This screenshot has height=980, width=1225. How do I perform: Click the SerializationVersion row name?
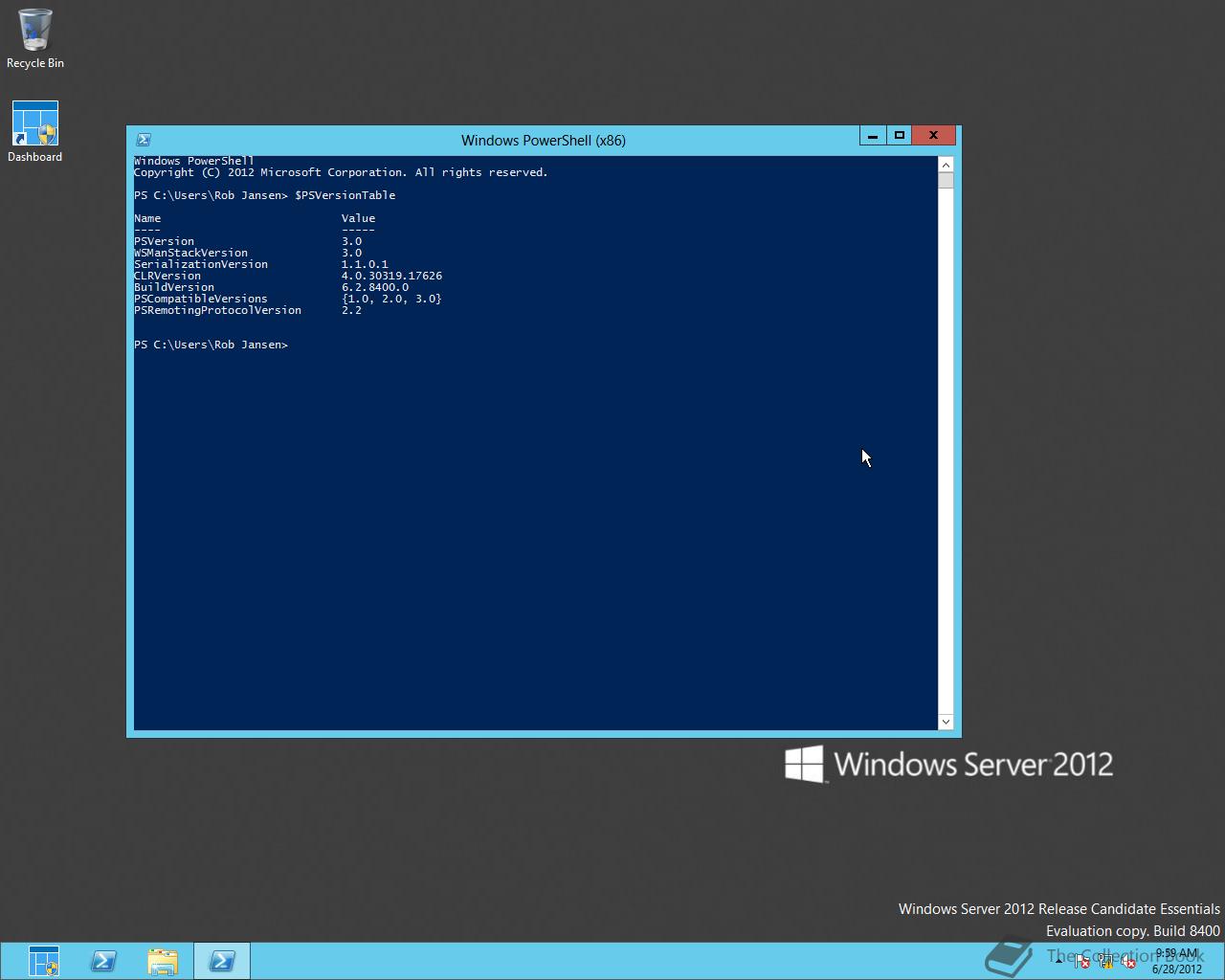pos(201,264)
